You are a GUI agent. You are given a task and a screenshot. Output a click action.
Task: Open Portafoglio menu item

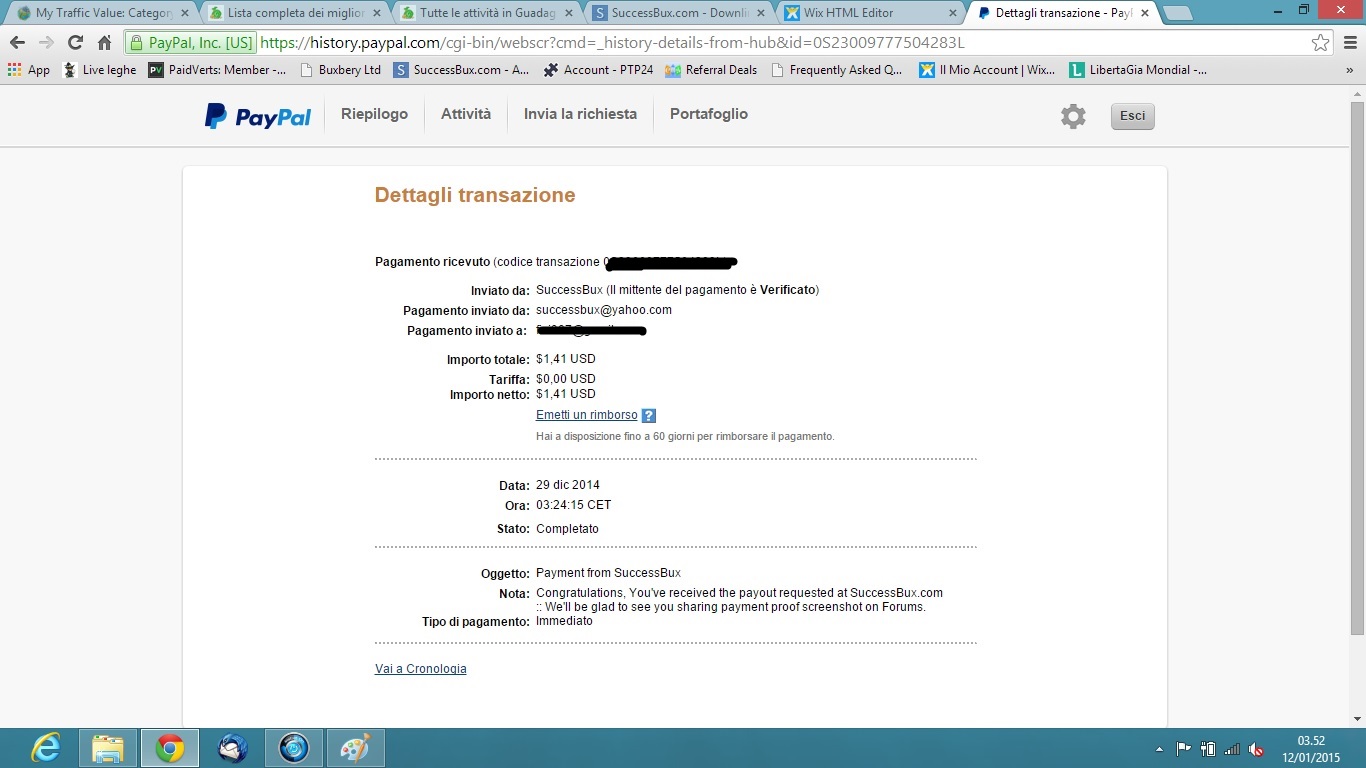(709, 114)
